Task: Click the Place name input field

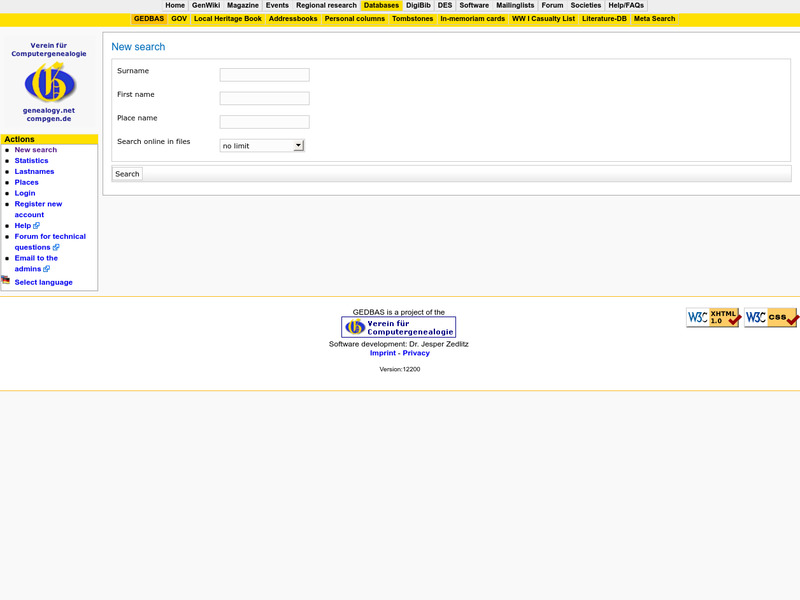Action: [263, 121]
